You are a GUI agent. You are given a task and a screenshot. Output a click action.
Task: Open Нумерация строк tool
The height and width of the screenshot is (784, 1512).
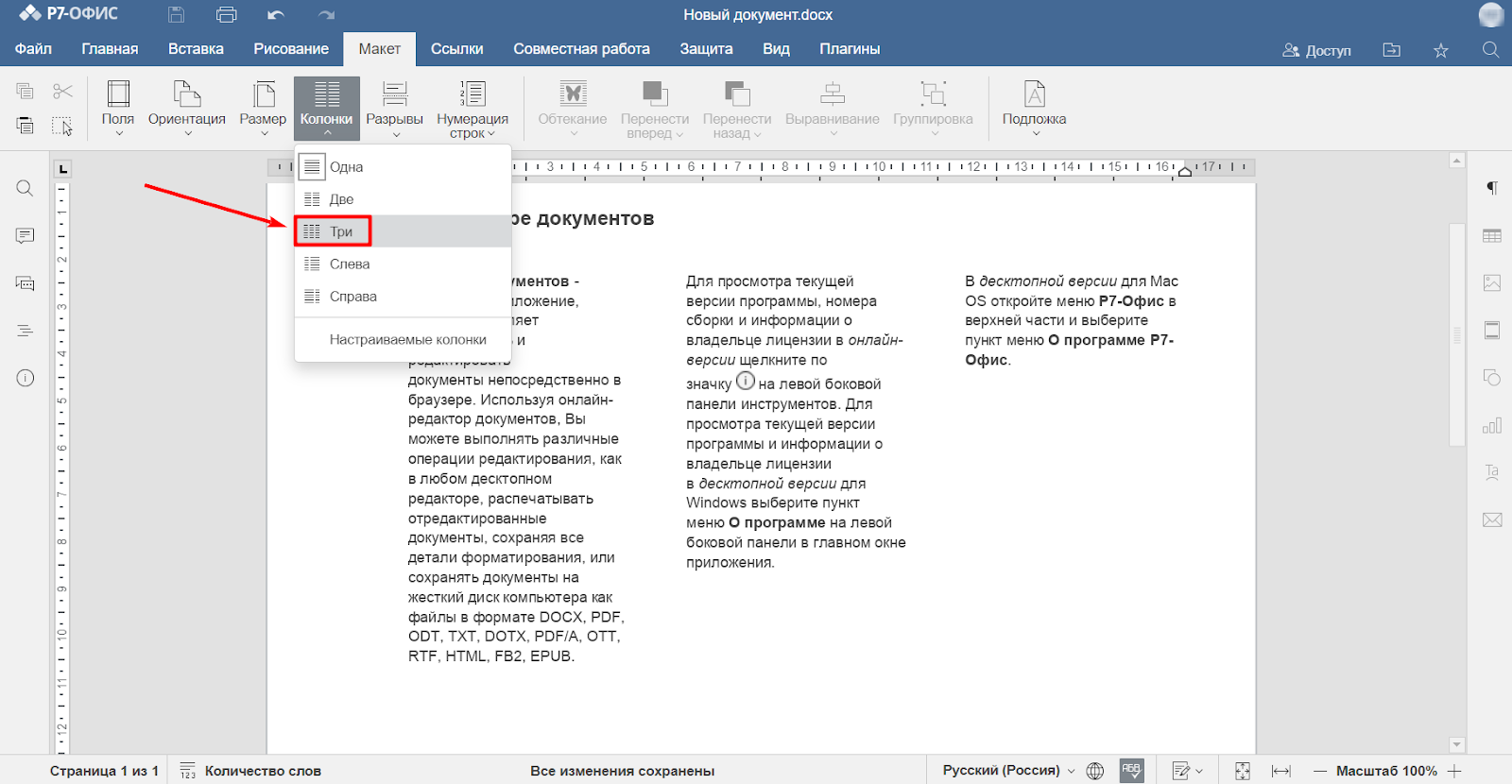point(472,110)
